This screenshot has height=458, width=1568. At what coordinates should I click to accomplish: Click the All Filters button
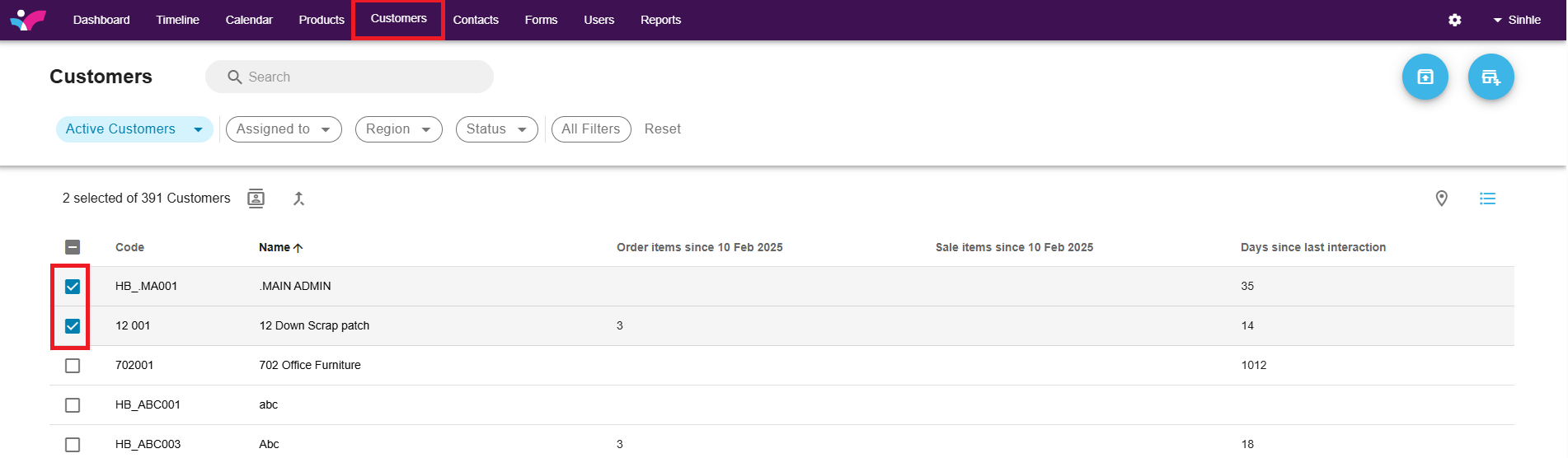[x=590, y=129]
